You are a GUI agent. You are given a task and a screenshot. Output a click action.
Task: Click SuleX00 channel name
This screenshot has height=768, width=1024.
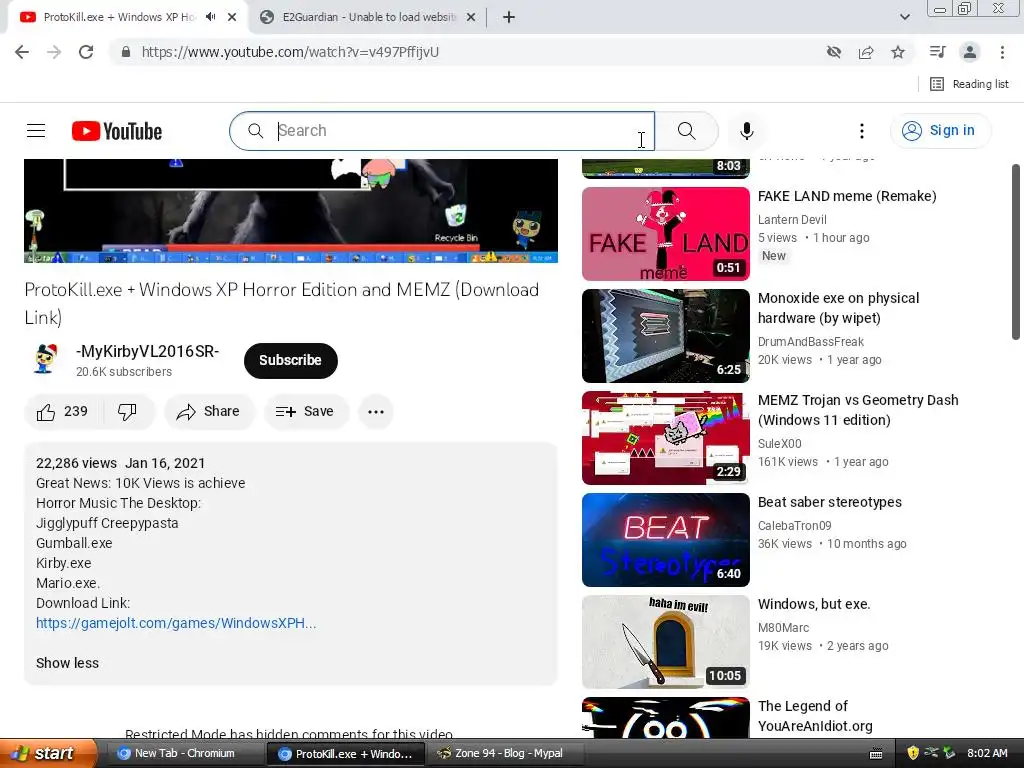tap(779, 443)
